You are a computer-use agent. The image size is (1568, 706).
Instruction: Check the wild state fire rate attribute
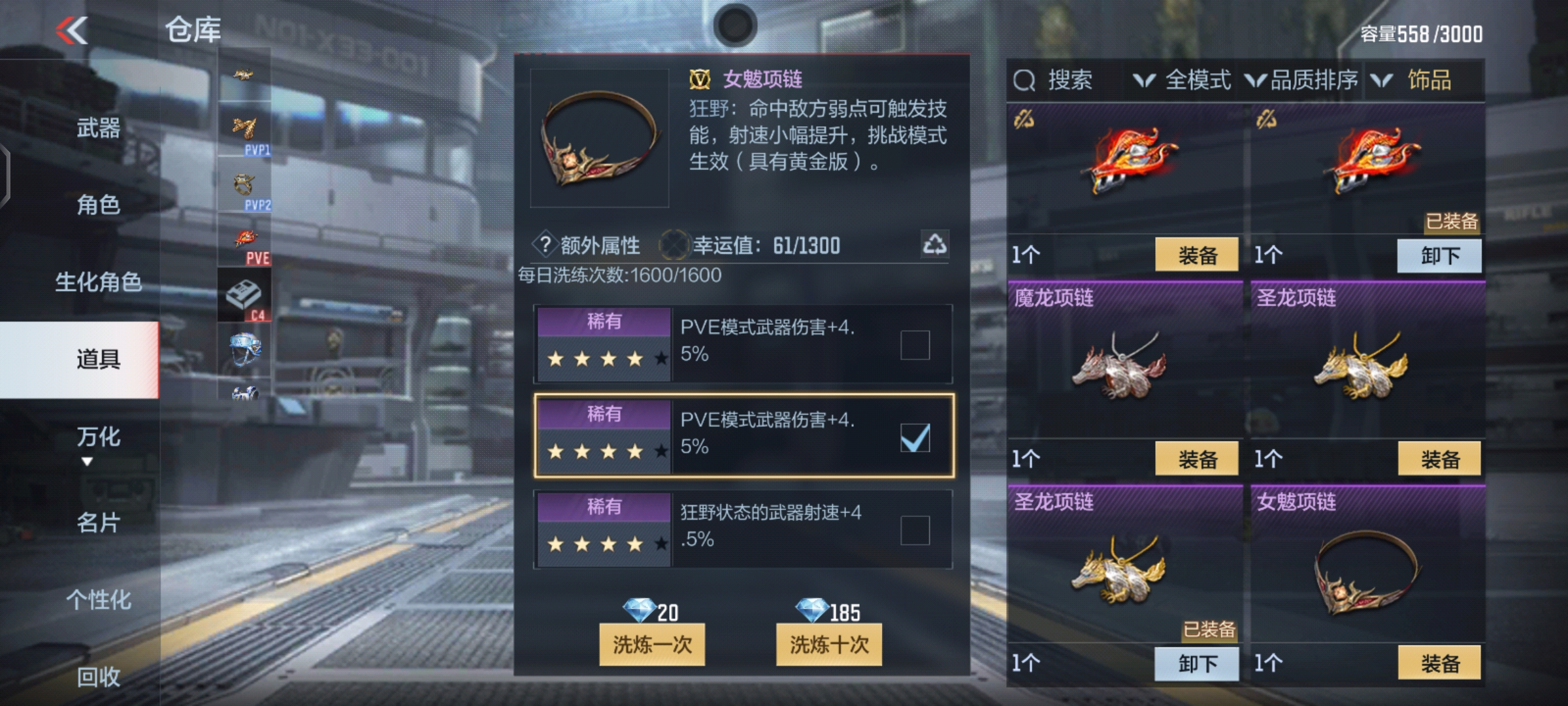(x=915, y=530)
